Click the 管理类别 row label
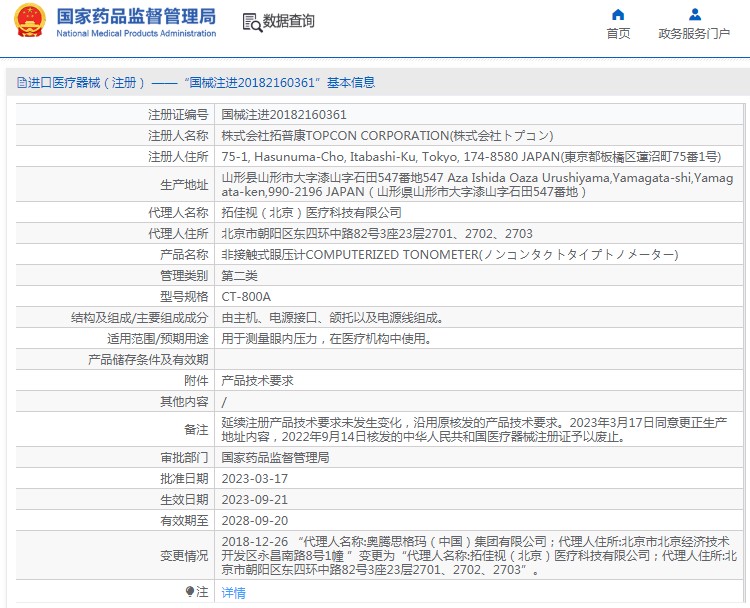Viewport: 750px width, 608px height. [184, 275]
